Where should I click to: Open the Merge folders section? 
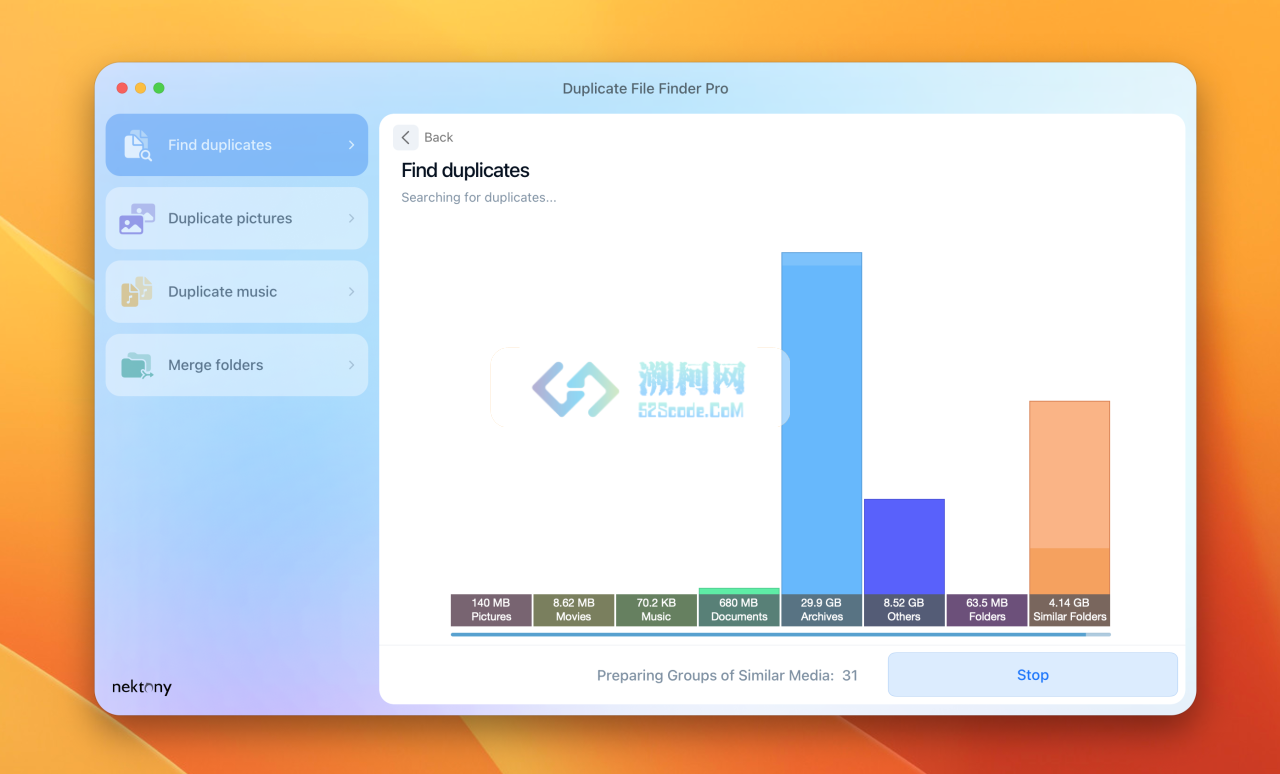pyautogui.click(x=237, y=365)
